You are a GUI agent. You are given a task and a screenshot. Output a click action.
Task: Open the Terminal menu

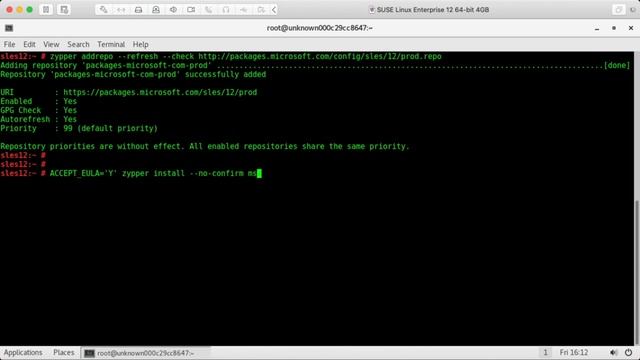click(x=111, y=44)
